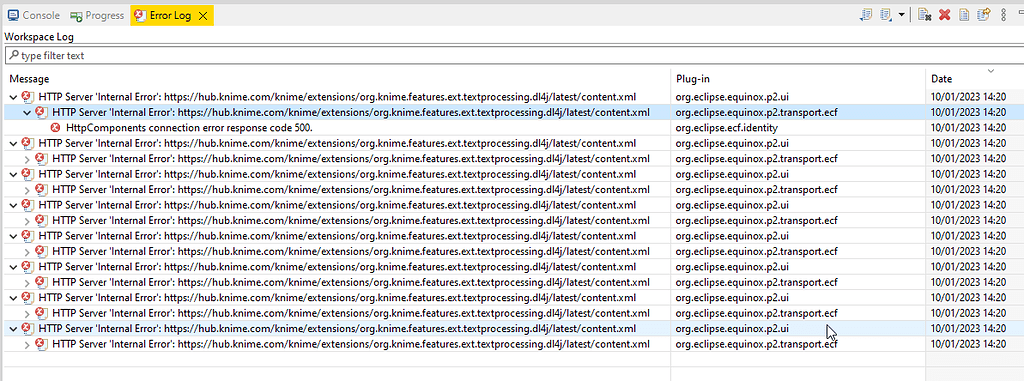Select the Error Log tab

163,16
